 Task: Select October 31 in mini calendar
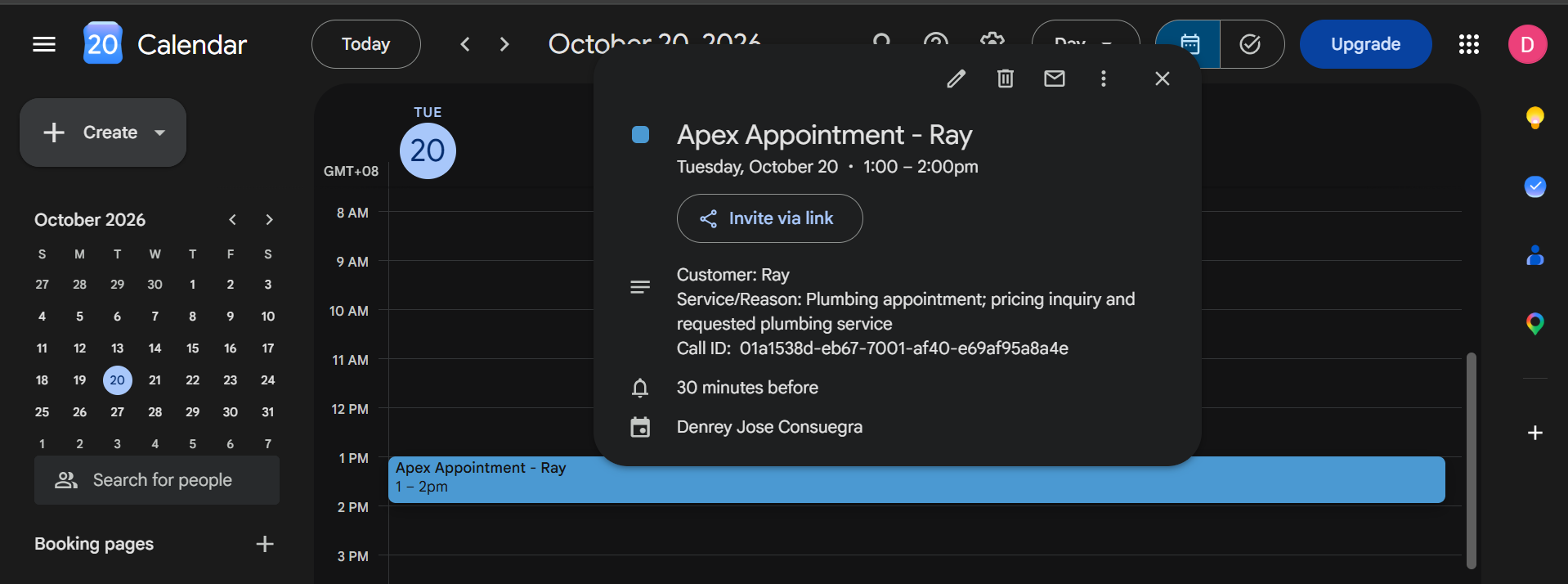[268, 412]
